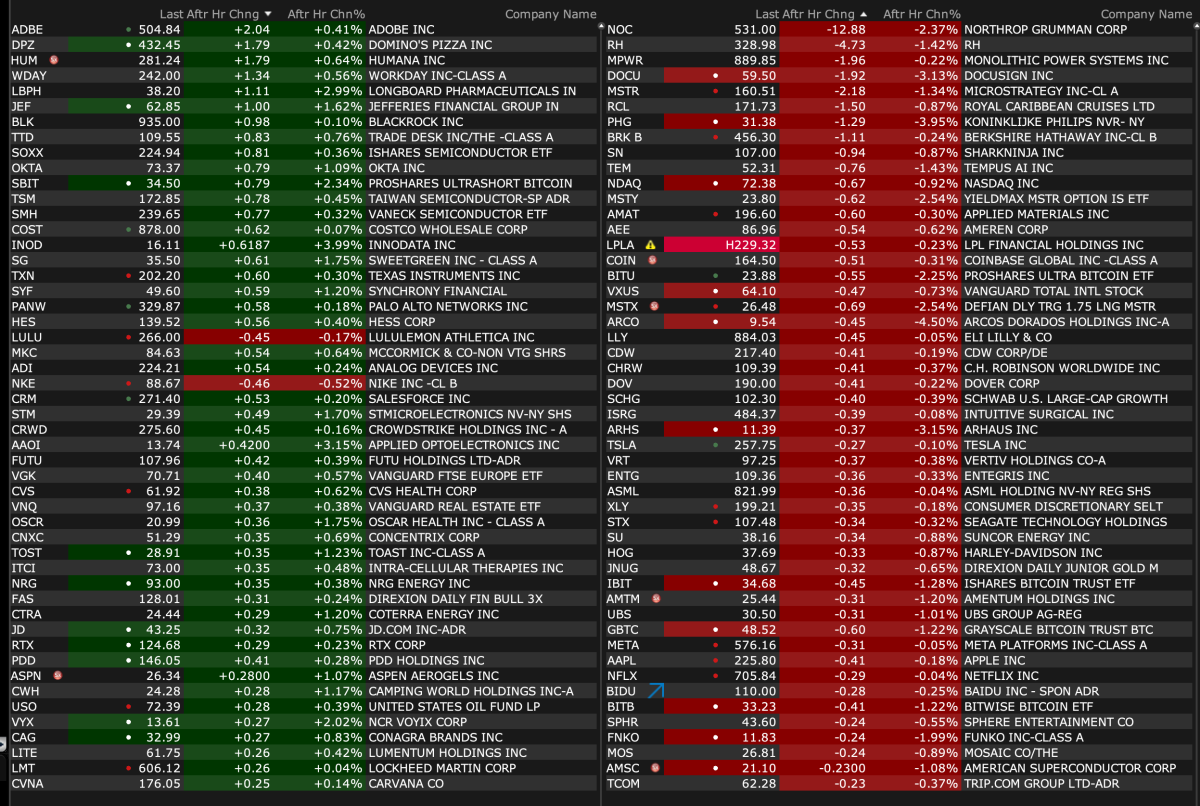Screen dimensions: 1200x806
Task: Click left panel Company Name column header
Action: coord(550,15)
